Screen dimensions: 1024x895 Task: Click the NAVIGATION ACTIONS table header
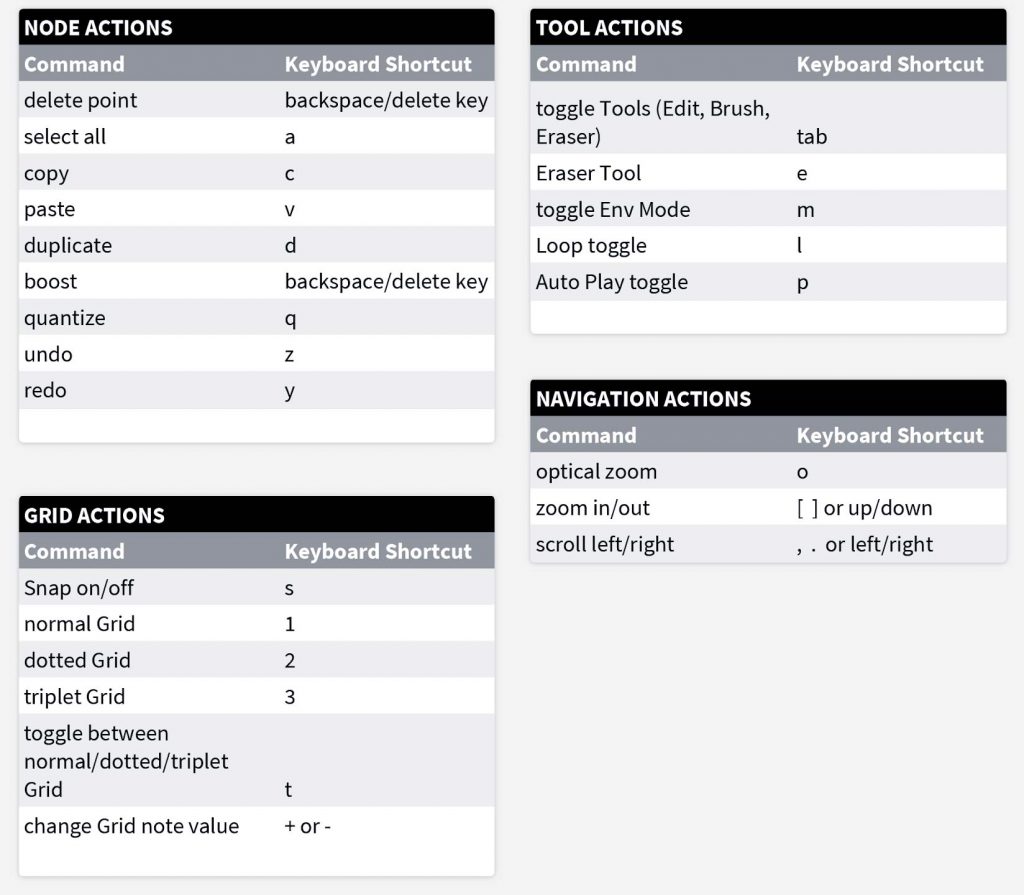[643, 399]
